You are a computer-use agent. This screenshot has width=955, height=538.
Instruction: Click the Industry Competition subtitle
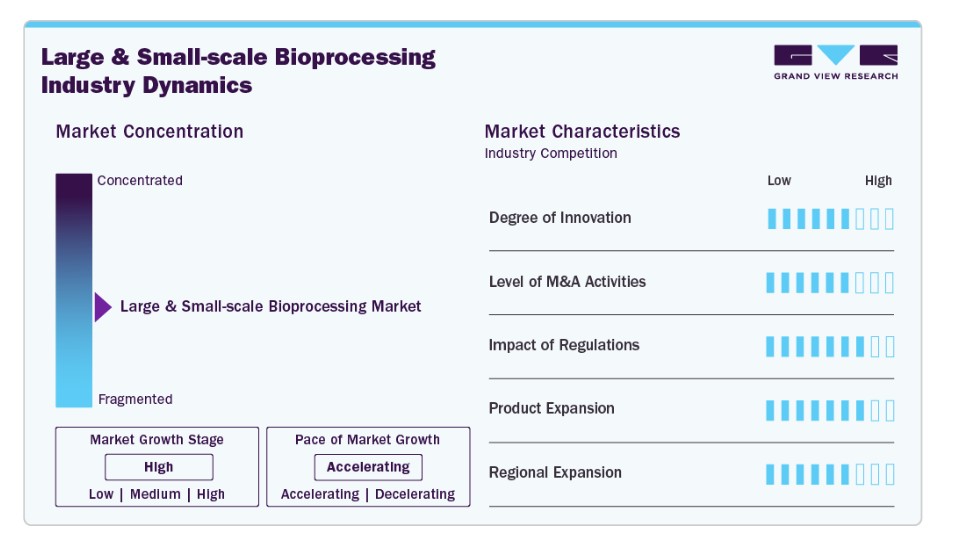551,153
